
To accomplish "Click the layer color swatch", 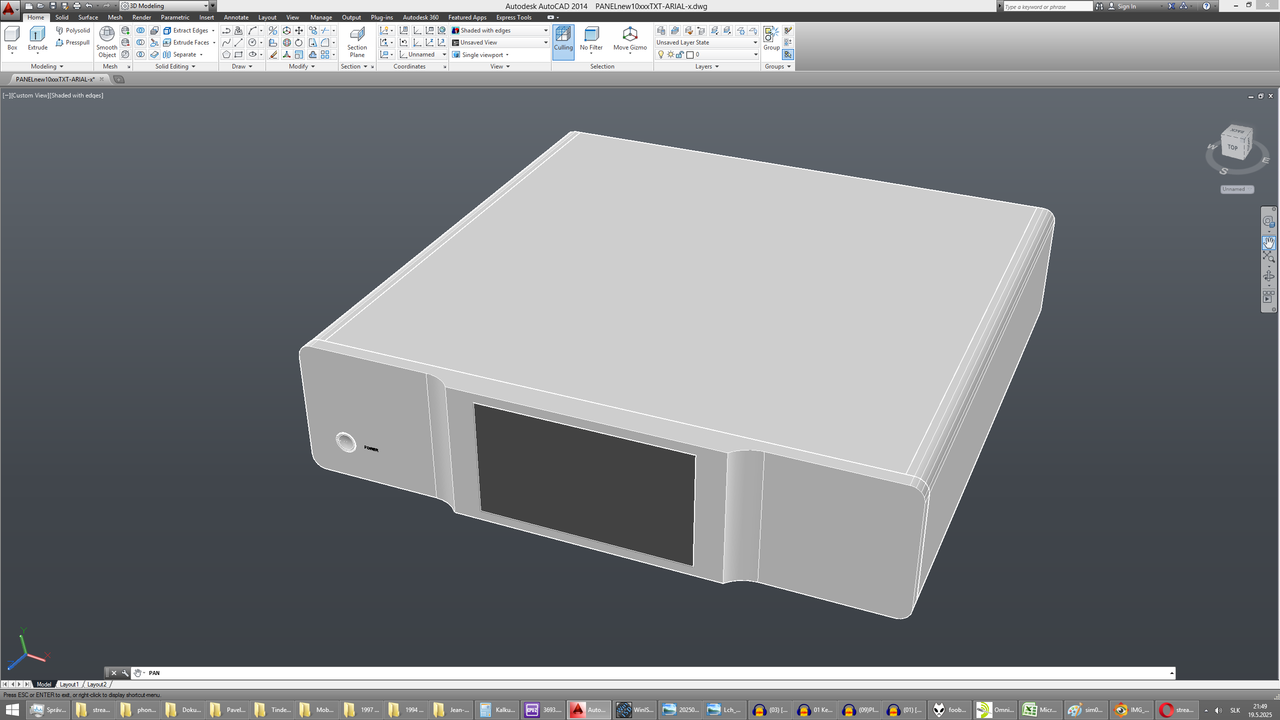I will (x=690, y=55).
